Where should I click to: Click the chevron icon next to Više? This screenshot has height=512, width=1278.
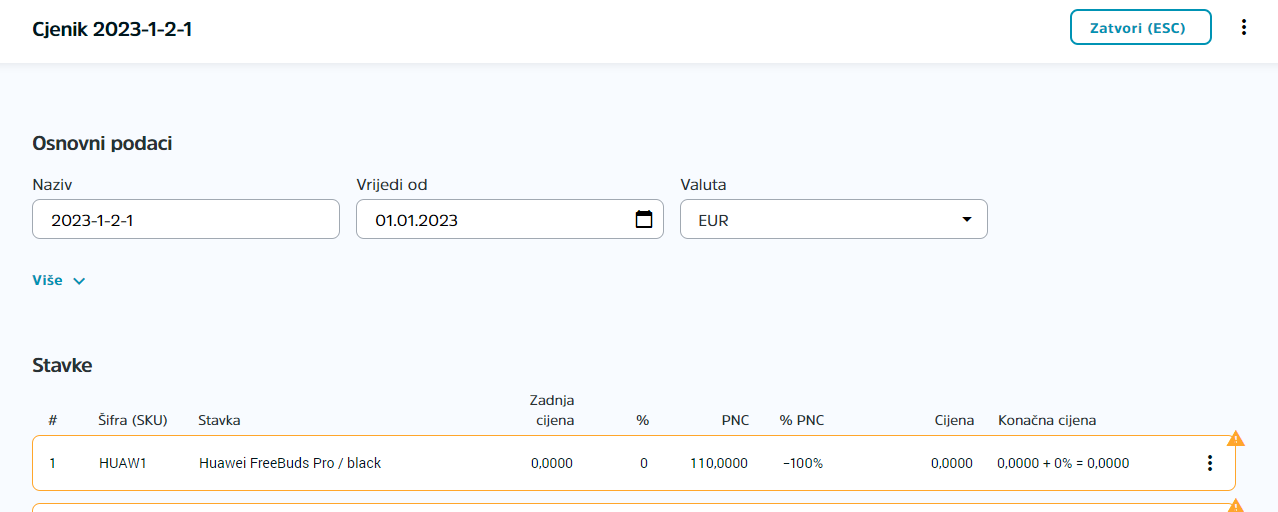click(x=79, y=281)
